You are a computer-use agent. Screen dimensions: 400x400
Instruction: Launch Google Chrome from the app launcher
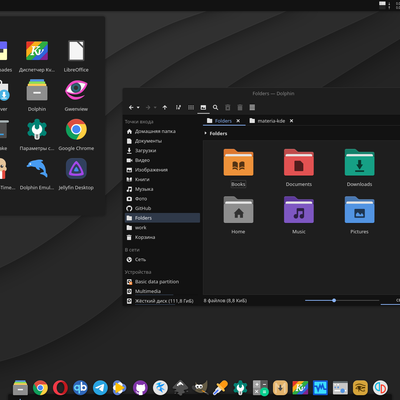tap(76, 135)
